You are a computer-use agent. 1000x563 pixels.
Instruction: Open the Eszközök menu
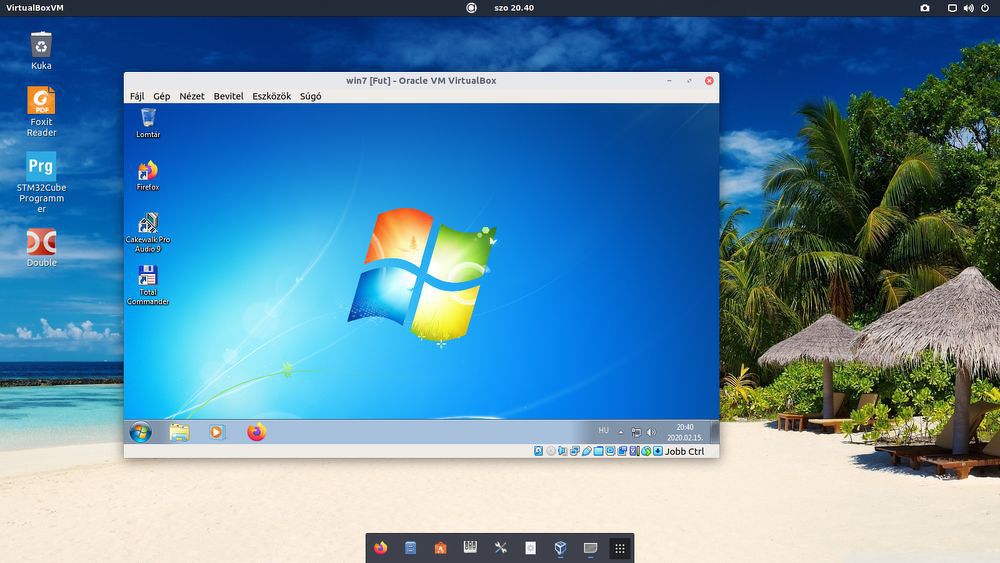coord(272,96)
